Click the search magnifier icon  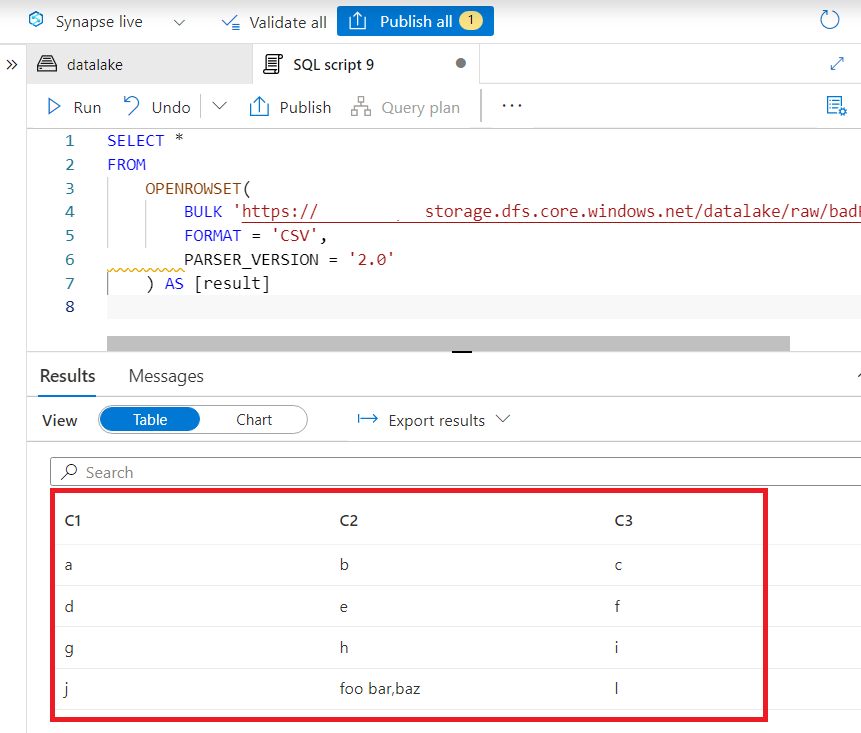(x=69, y=471)
